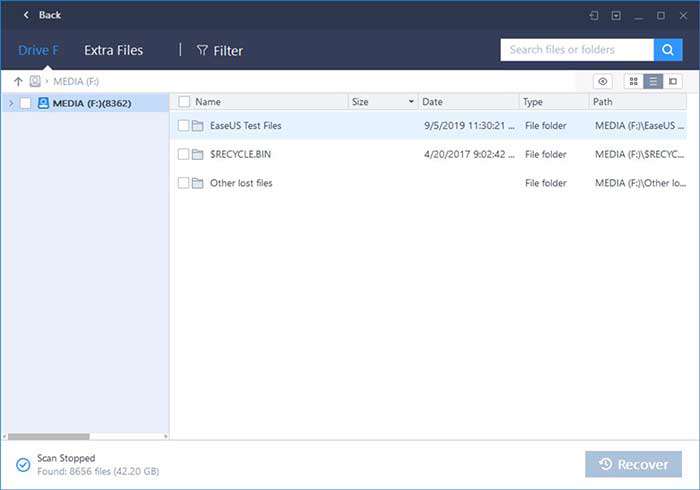Image resolution: width=700 pixels, height=490 pixels.
Task: Go back using the Back arrow
Action: click(26, 15)
